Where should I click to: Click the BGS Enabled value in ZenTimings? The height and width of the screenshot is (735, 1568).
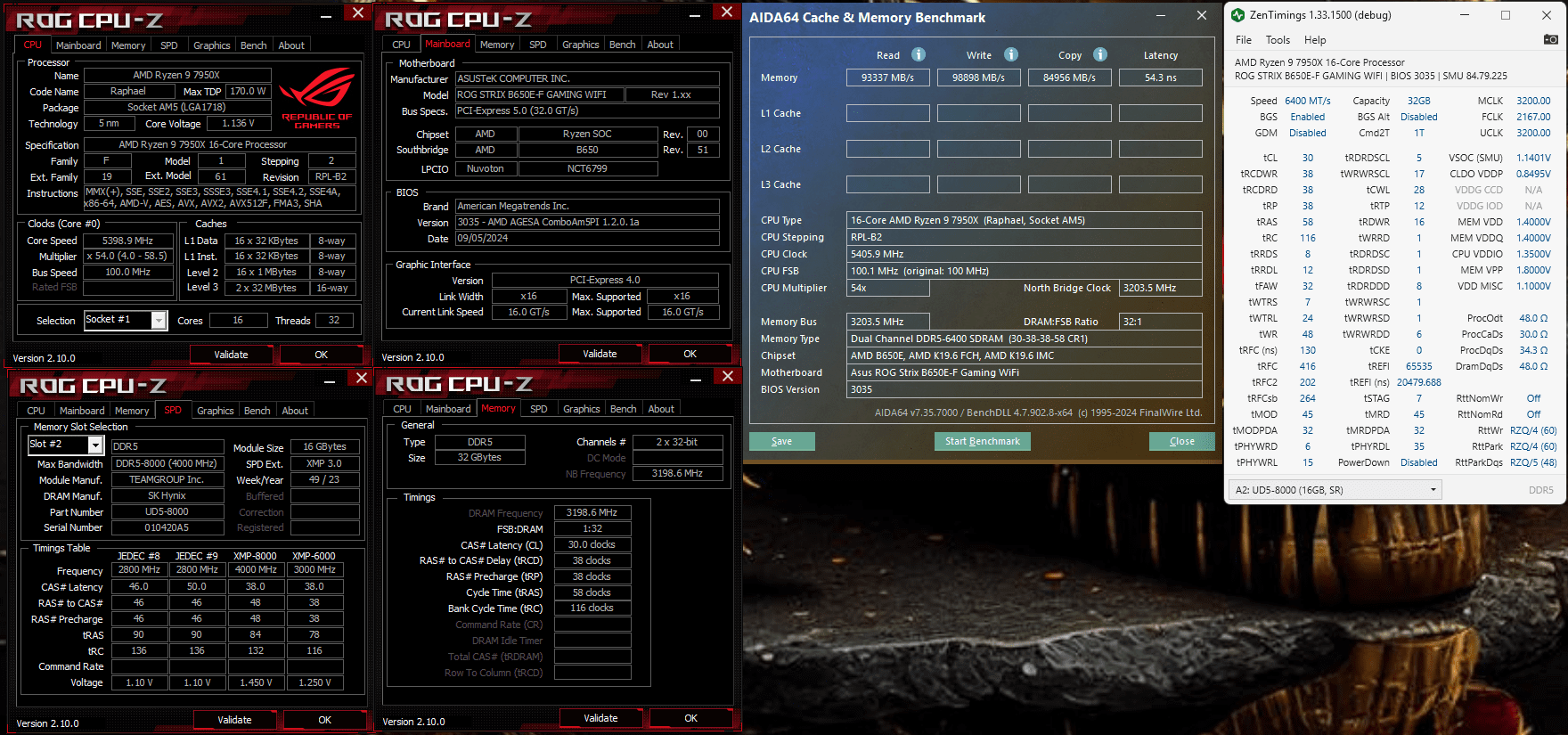pos(1308,117)
